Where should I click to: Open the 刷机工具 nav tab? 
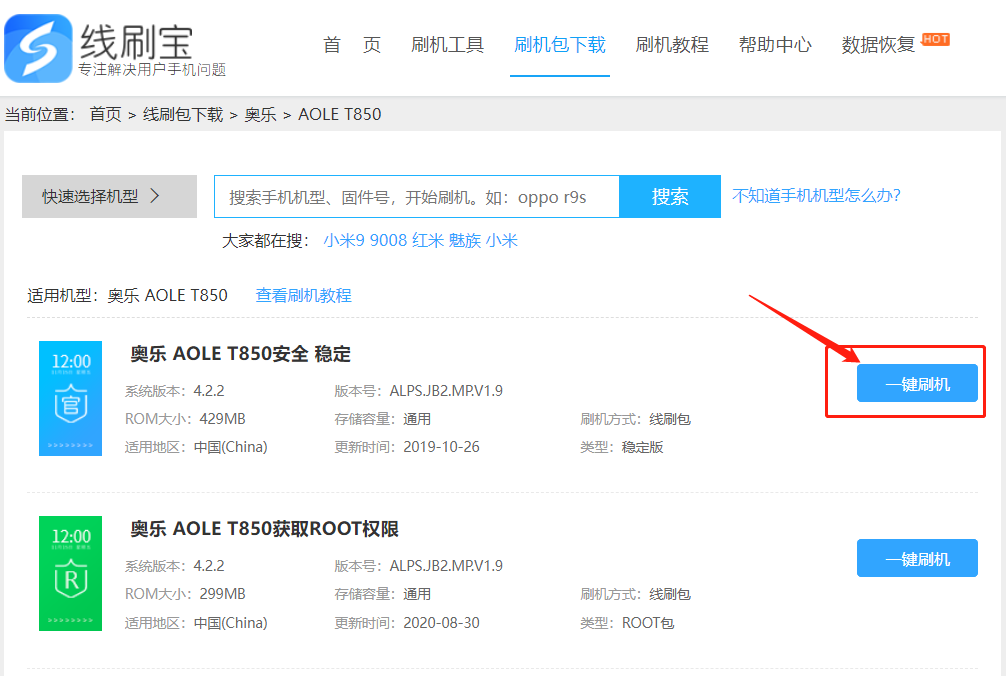pos(447,45)
